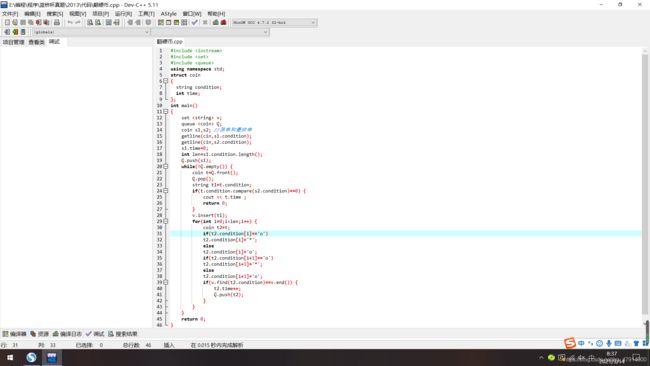This screenshot has height=366, width=650.
Task: Click the 'return 0;' text on line 45
Action: click(x=193, y=319)
